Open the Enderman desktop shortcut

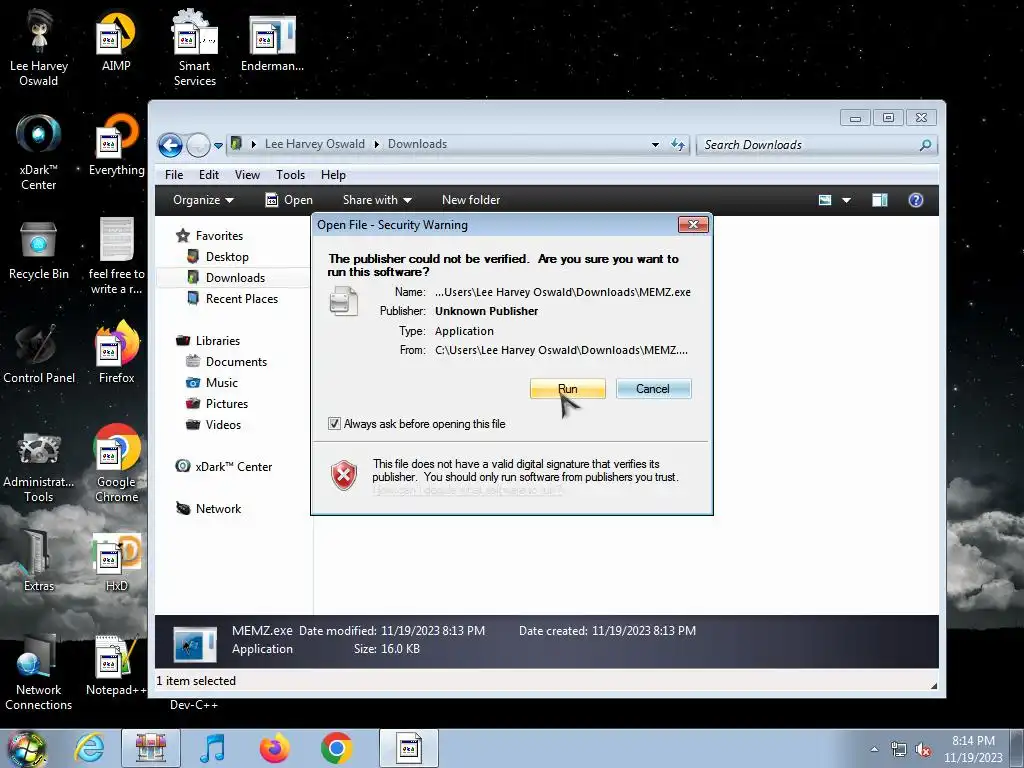[x=272, y=42]
